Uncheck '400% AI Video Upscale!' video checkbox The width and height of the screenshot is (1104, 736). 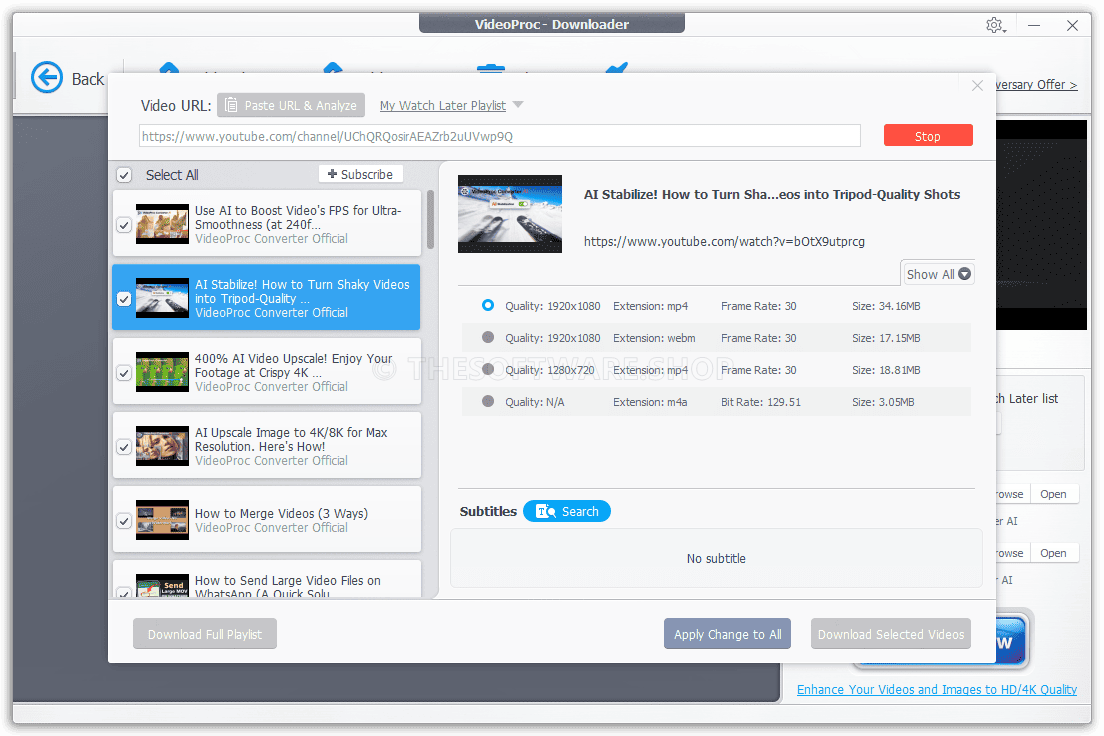click(124, 373)
